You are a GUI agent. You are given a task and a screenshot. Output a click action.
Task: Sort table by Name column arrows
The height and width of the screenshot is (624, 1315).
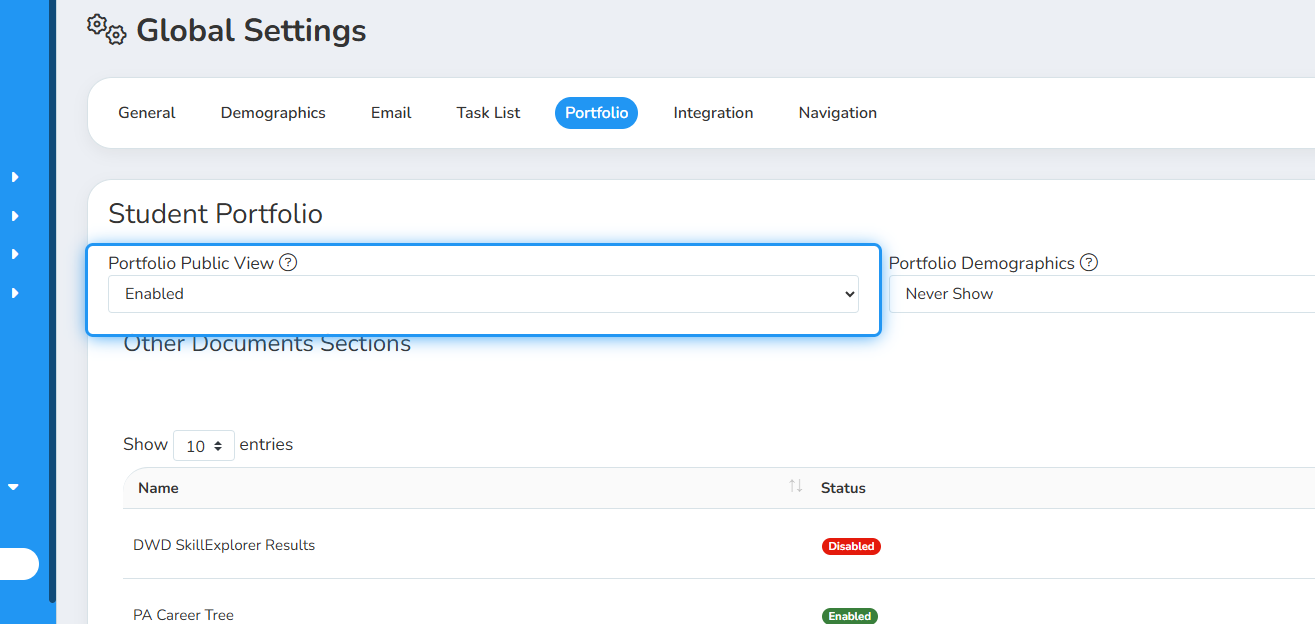[x=795, y=486]
